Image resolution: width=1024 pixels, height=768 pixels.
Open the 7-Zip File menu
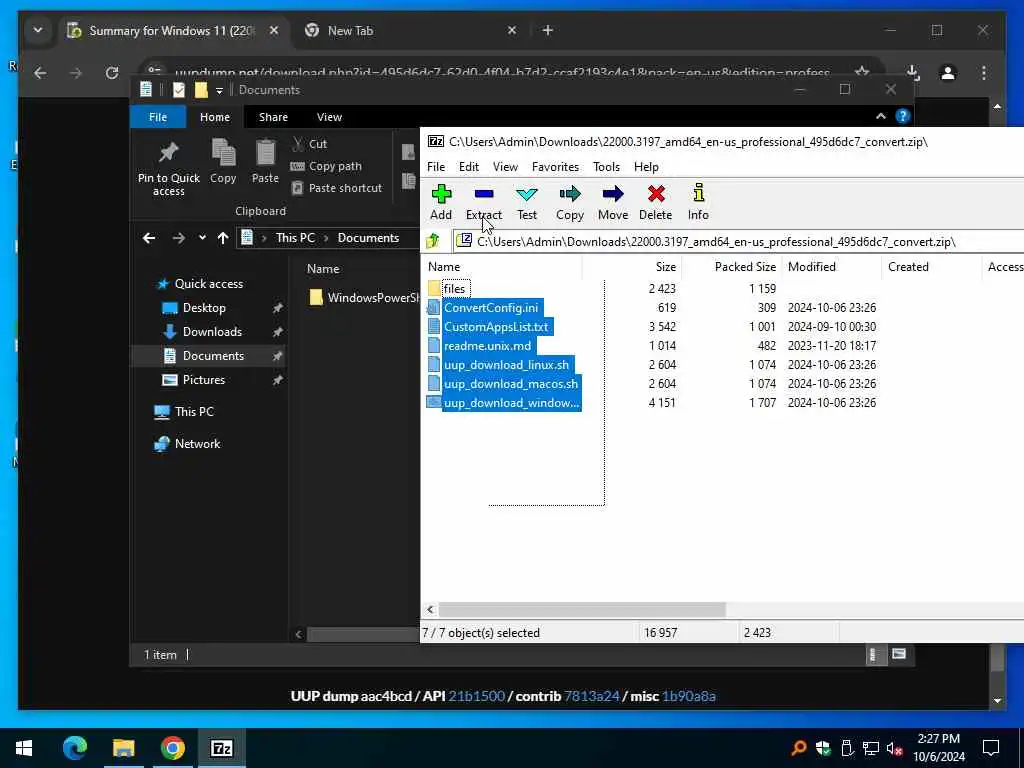(x=436, y=167)
